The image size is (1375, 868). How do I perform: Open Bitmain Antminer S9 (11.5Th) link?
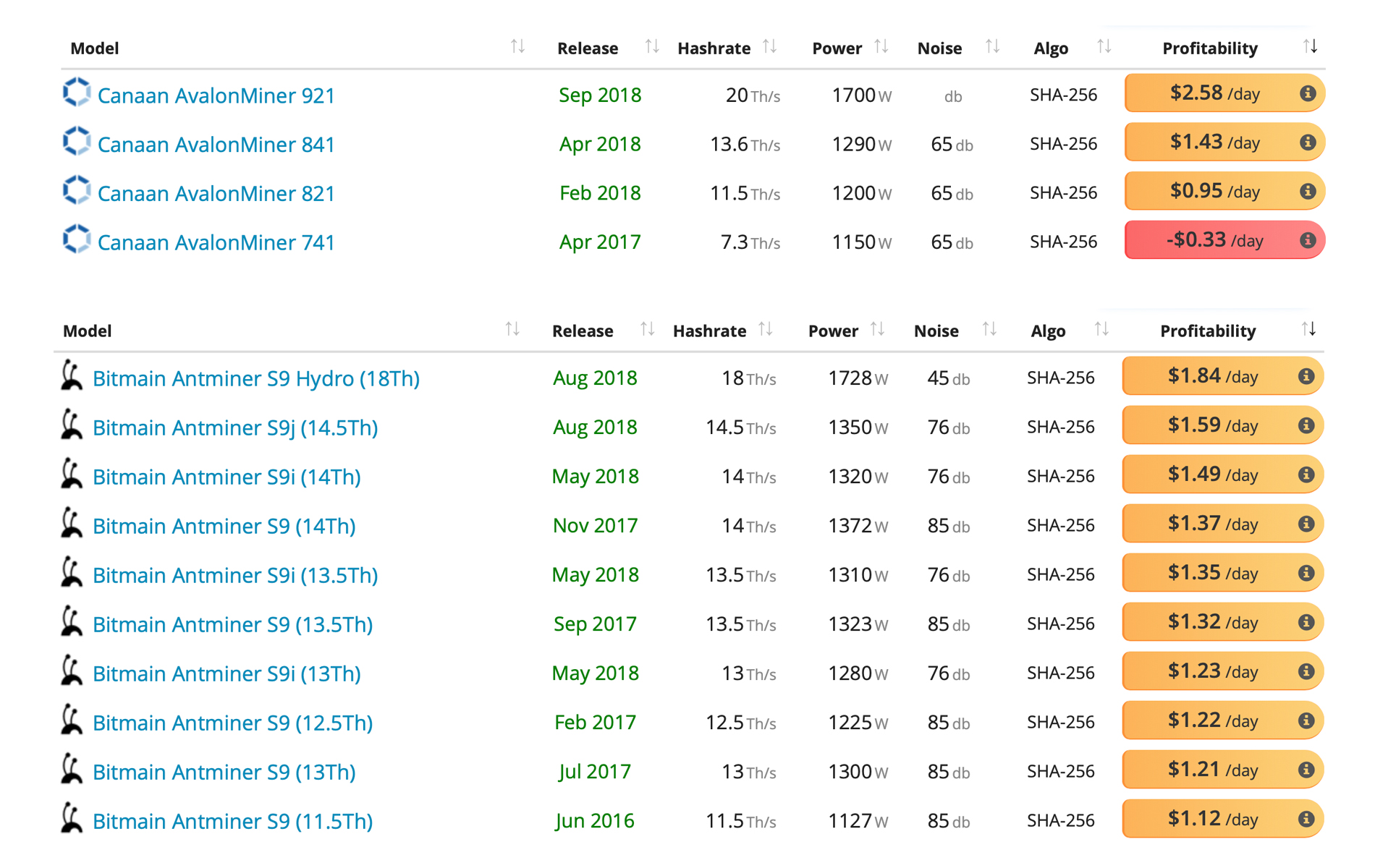(233, 821)
